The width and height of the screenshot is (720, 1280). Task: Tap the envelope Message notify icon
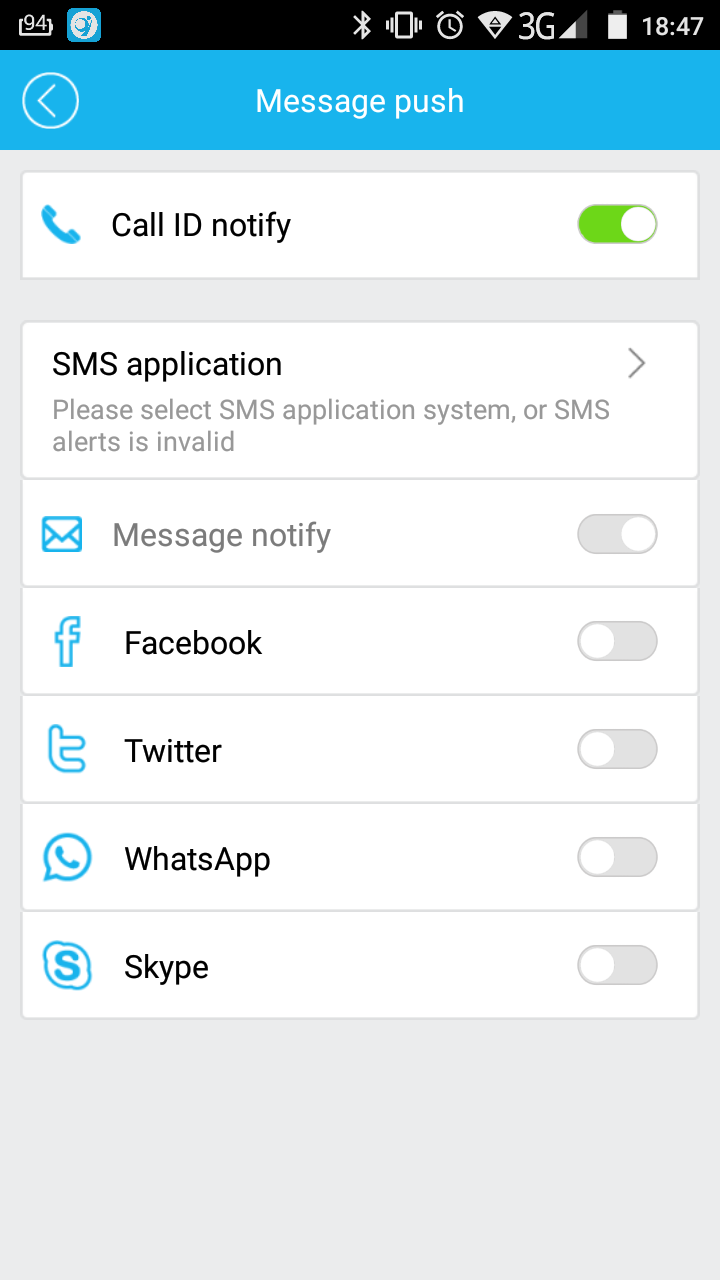62,535
